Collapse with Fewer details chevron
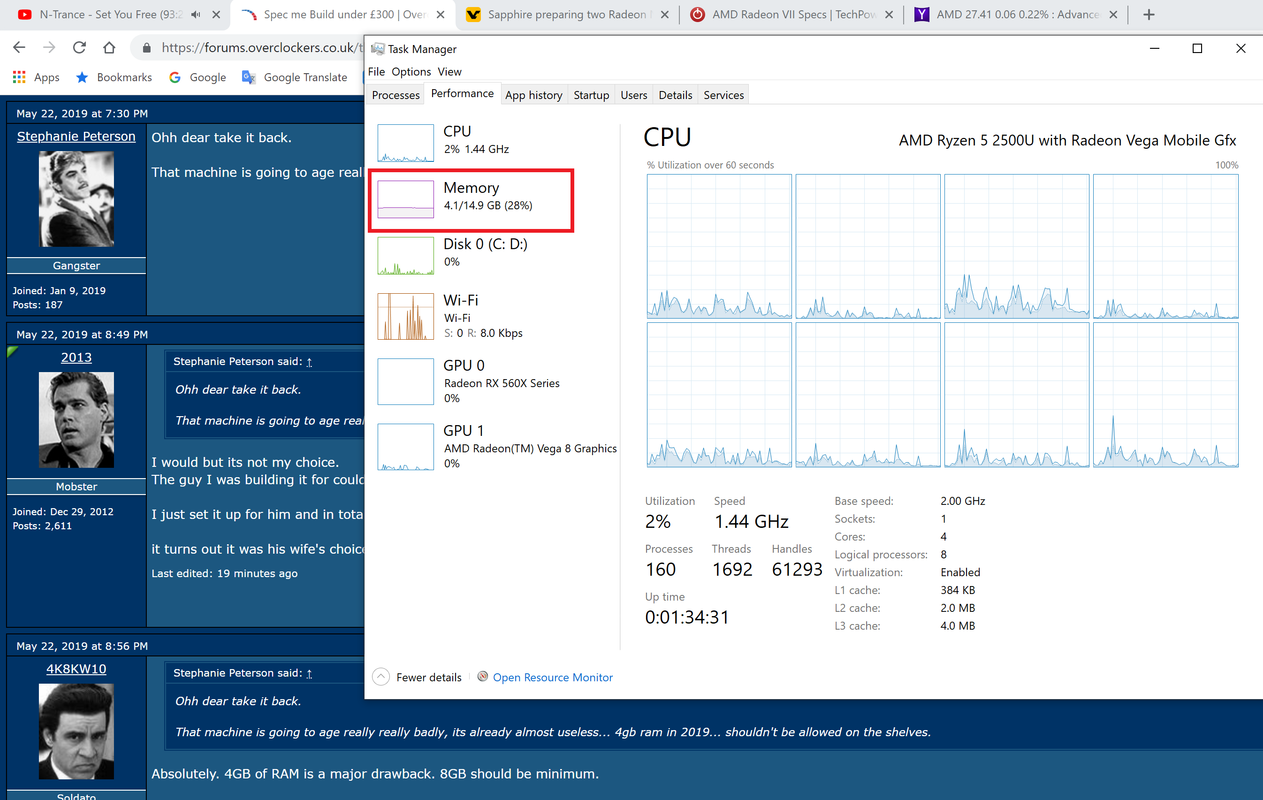The image size is (1263, 800). click(x=381, y=677)
